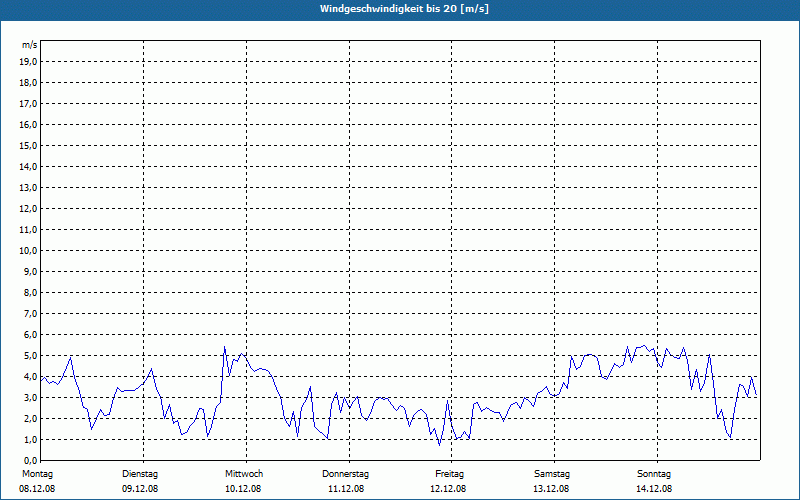Click the '0,0' y-axis label
The height and width of the screenshot is (500, 800).
30,461
